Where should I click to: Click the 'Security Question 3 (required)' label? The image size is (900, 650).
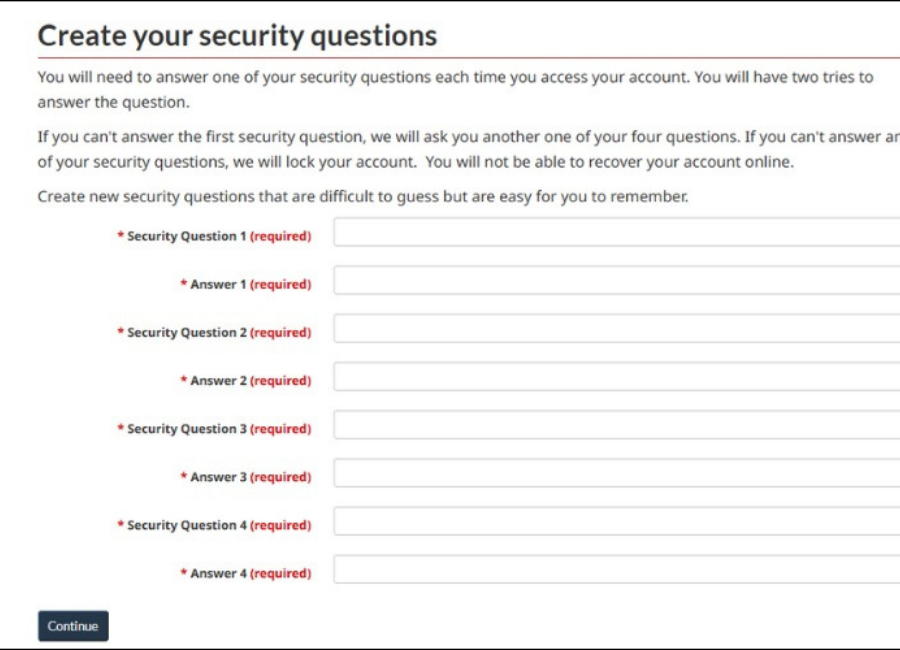point(214,429)
